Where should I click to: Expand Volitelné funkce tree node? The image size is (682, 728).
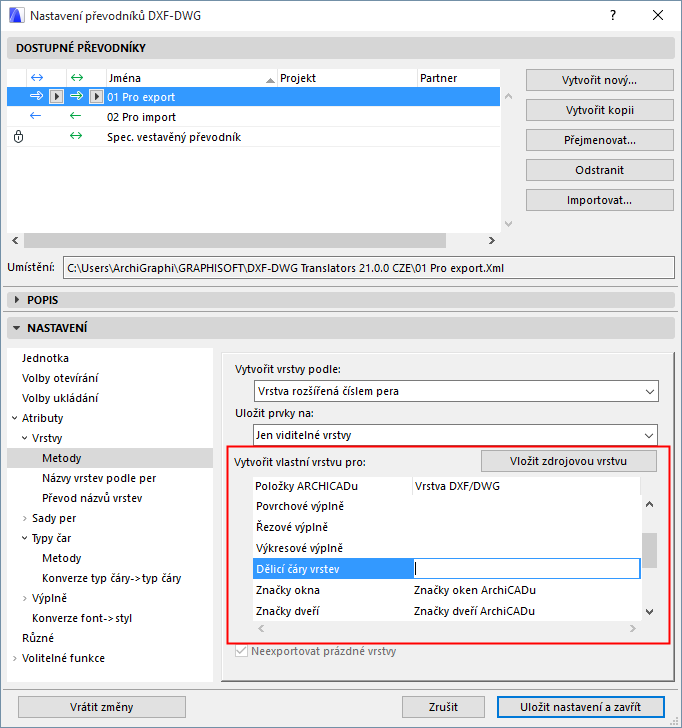[x=14, y=658]
